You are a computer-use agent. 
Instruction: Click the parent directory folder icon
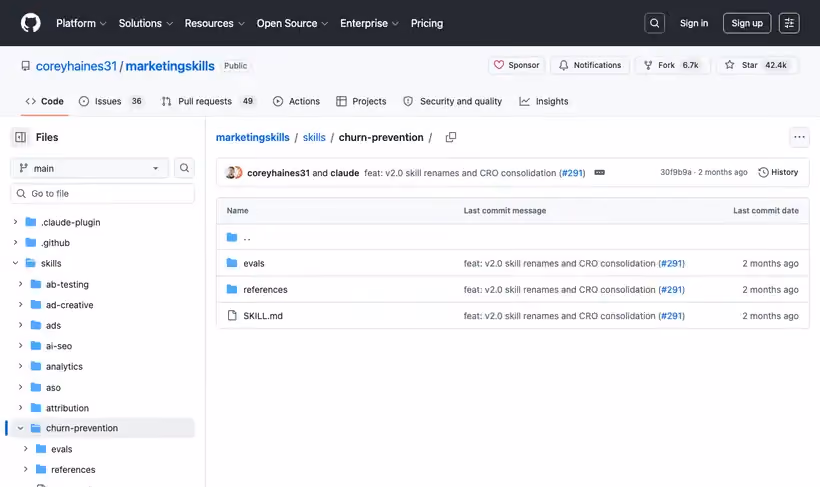(x=232, y=237)
